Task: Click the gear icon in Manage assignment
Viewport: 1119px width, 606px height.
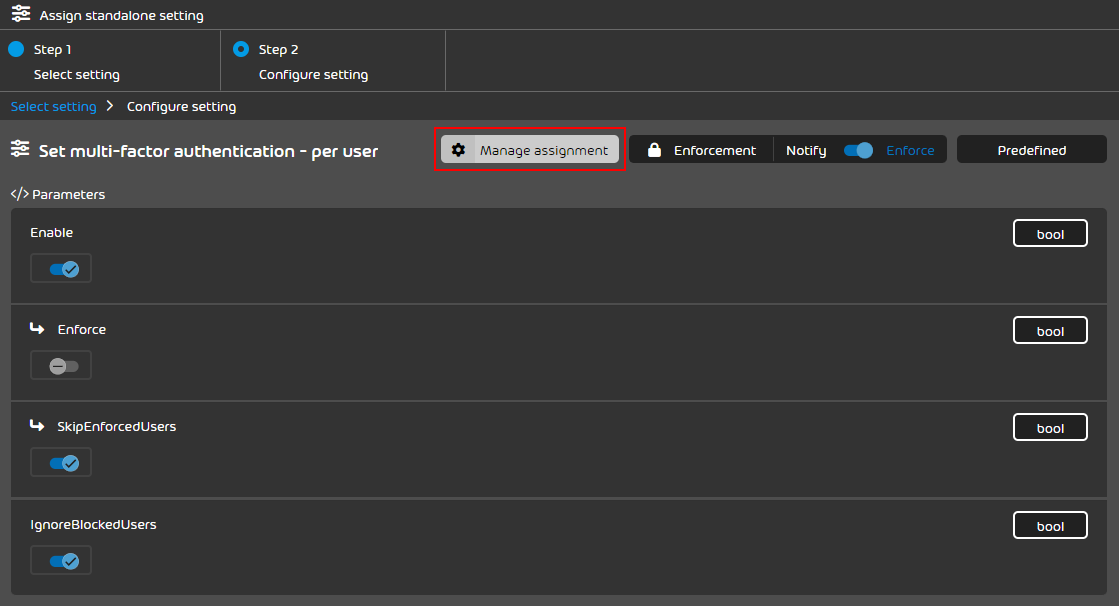Action: pos(458,150)
